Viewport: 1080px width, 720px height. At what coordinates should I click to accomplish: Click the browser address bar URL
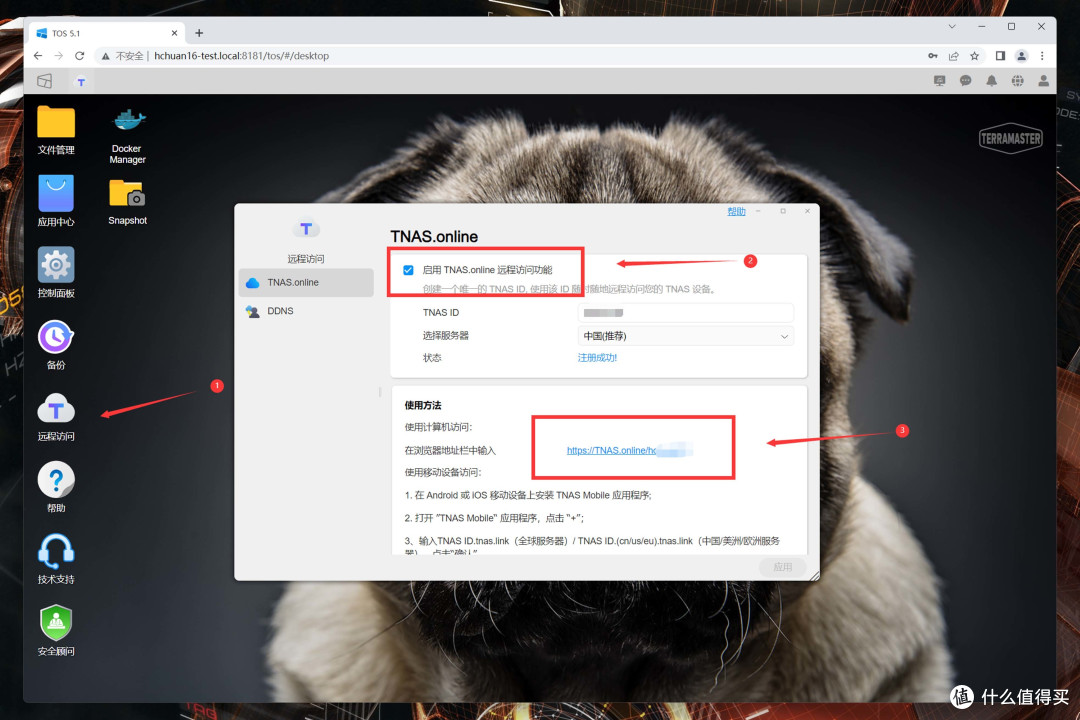(x=241, y=56)
